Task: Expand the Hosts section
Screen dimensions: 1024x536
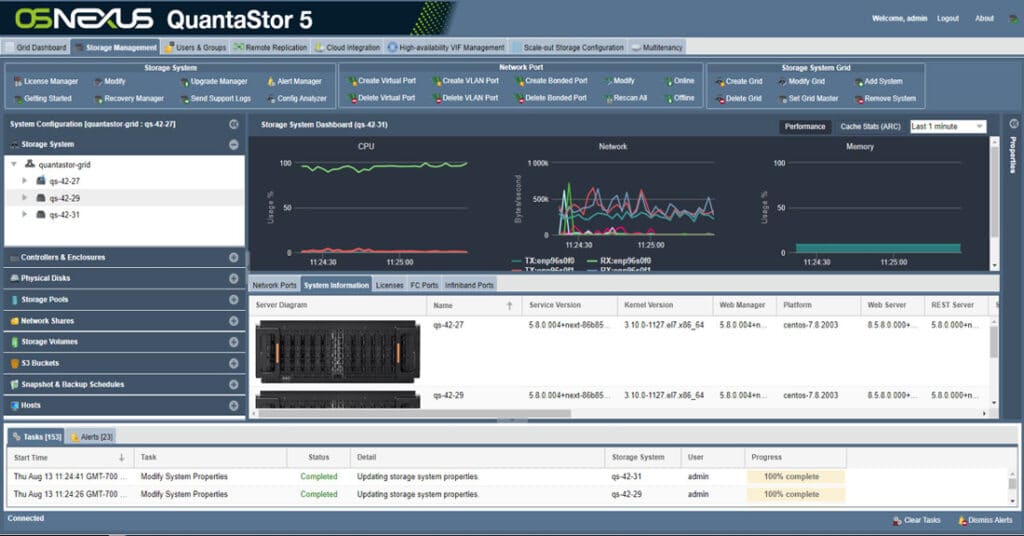Action: (234, 406)
